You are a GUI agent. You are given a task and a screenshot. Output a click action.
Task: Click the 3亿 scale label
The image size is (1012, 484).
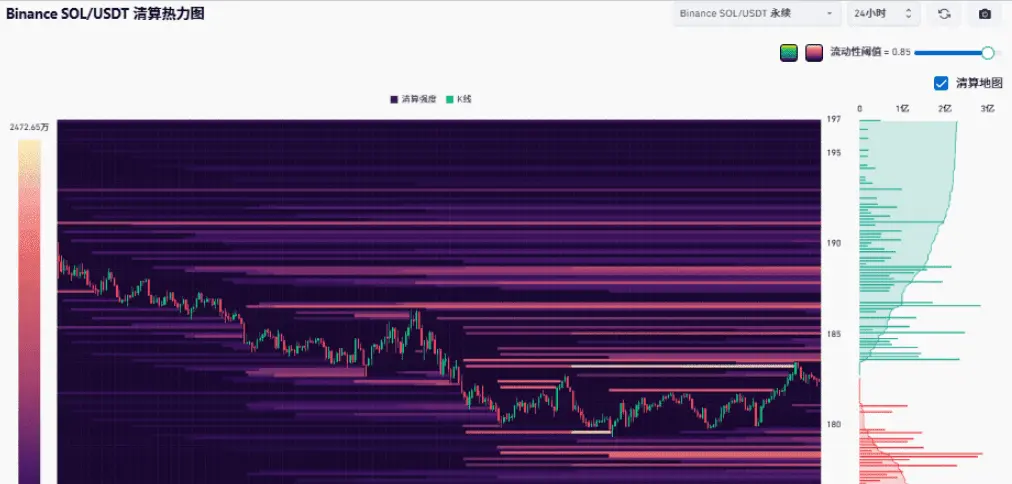coord(987,108)
